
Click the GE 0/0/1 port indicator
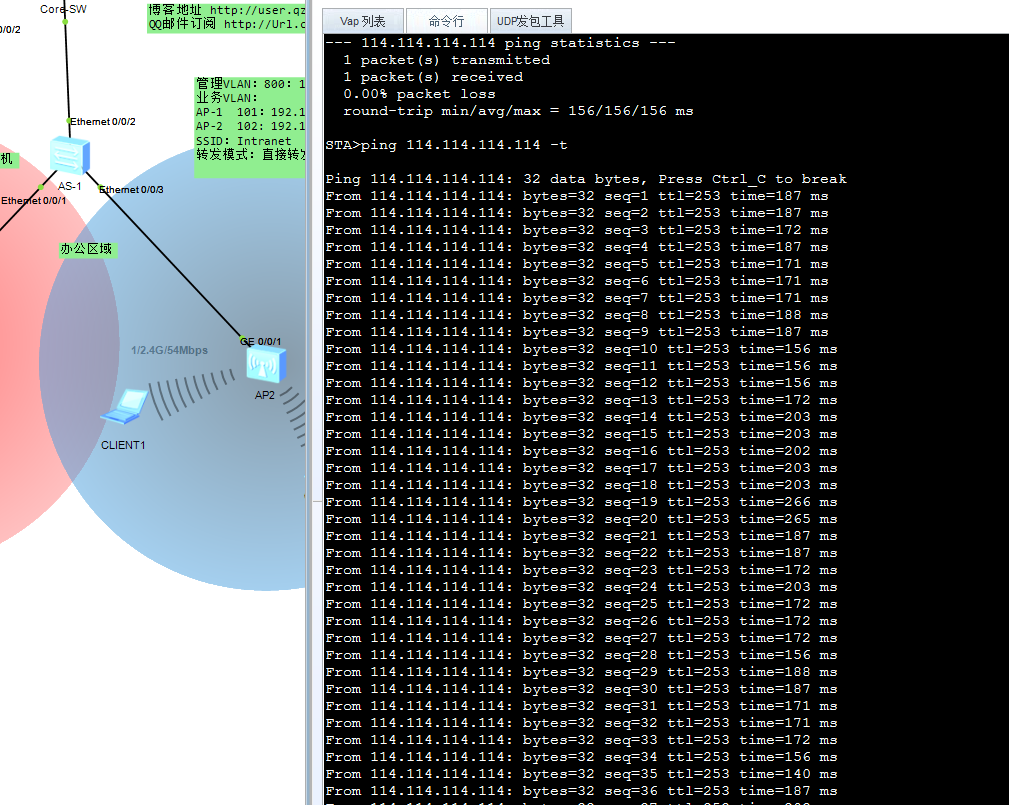[x=243, y=339]
